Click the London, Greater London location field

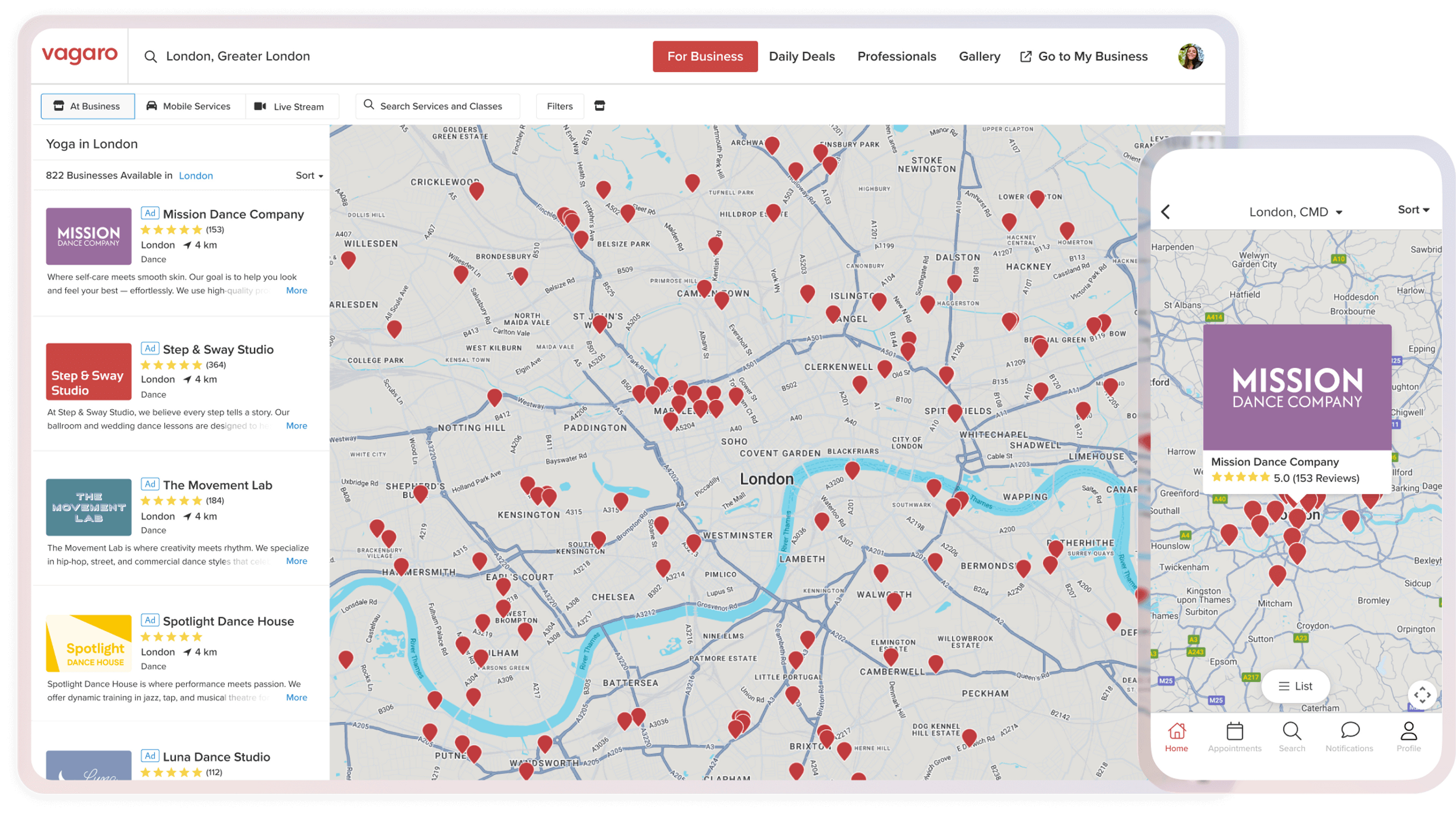click(x=237, y=56)
